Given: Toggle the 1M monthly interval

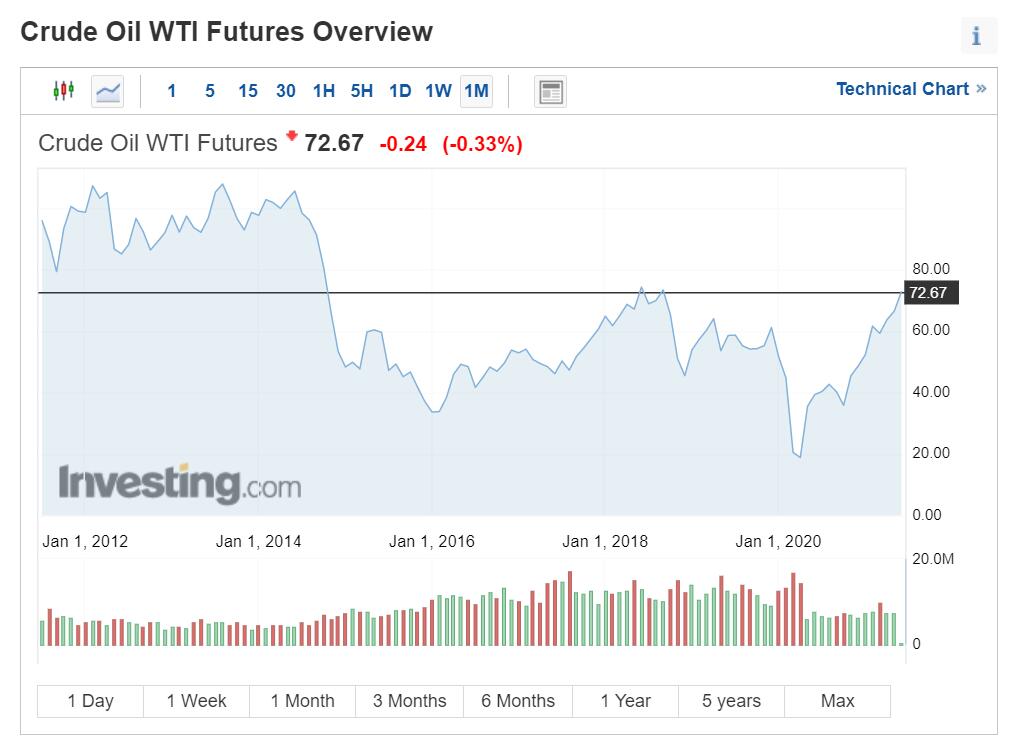Looking at the screenshot, I should tap(475, 90).
